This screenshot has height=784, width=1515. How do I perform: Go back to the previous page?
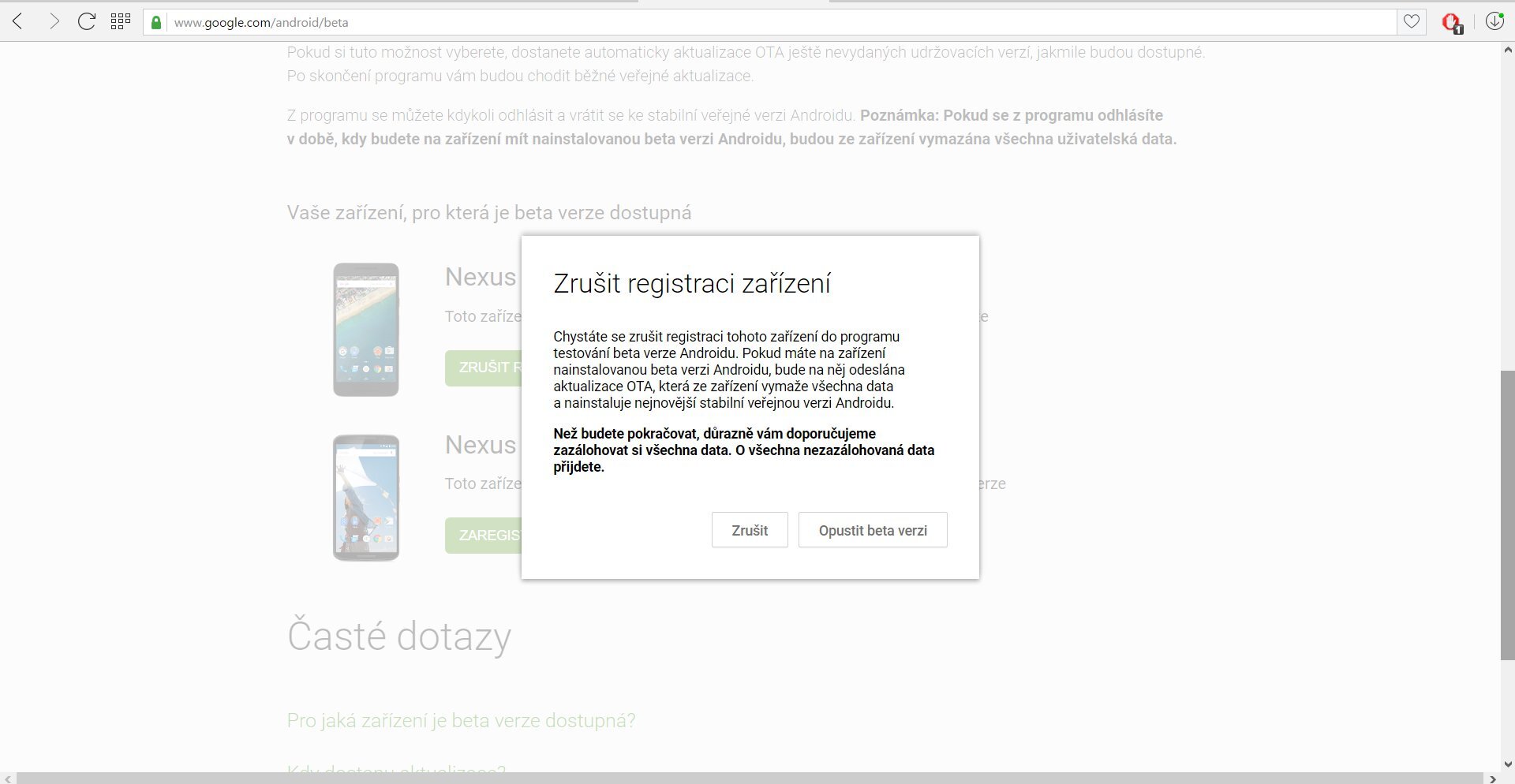point(18,21)
